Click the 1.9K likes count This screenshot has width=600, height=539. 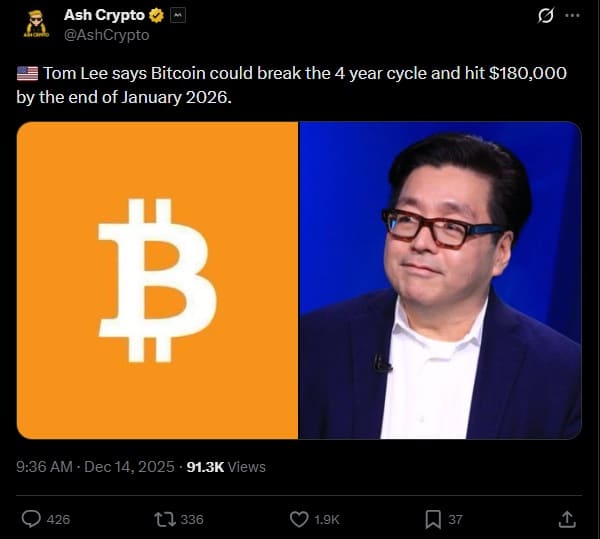tap(327, 519)
